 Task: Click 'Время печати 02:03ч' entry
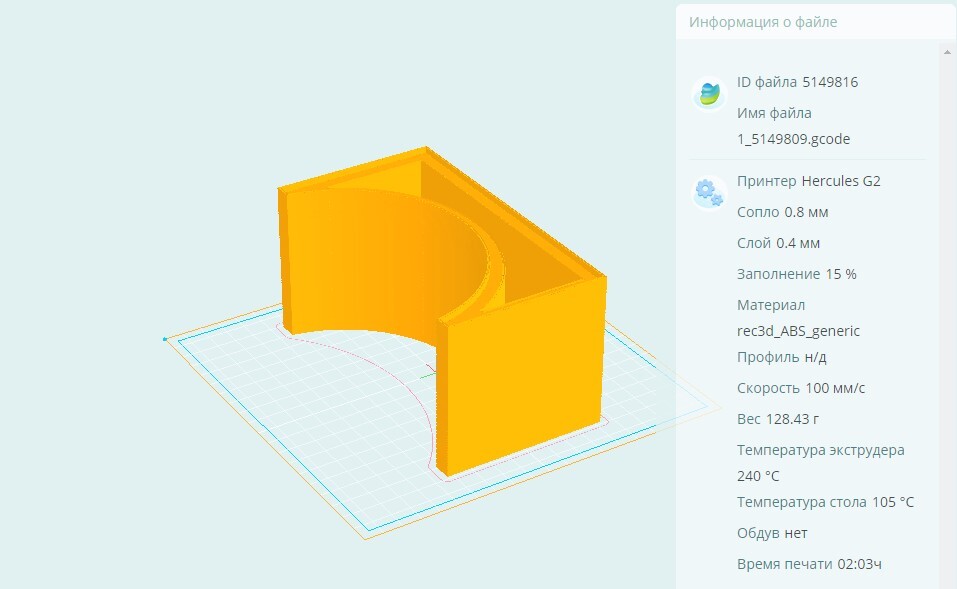click(x=809, y=565)
